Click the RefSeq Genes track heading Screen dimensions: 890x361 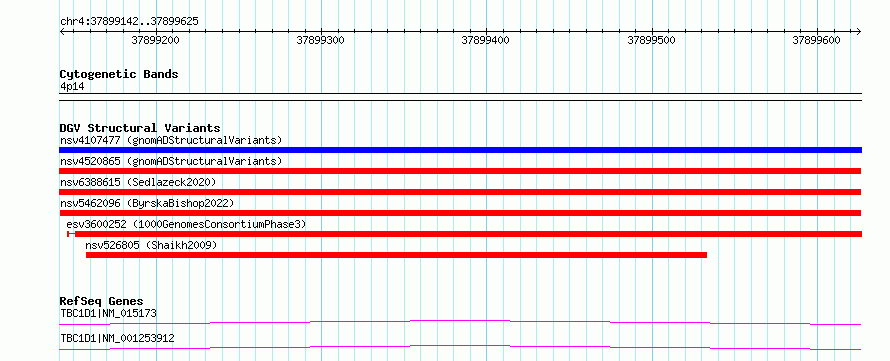pyautogui.click(x=102, y=301)
